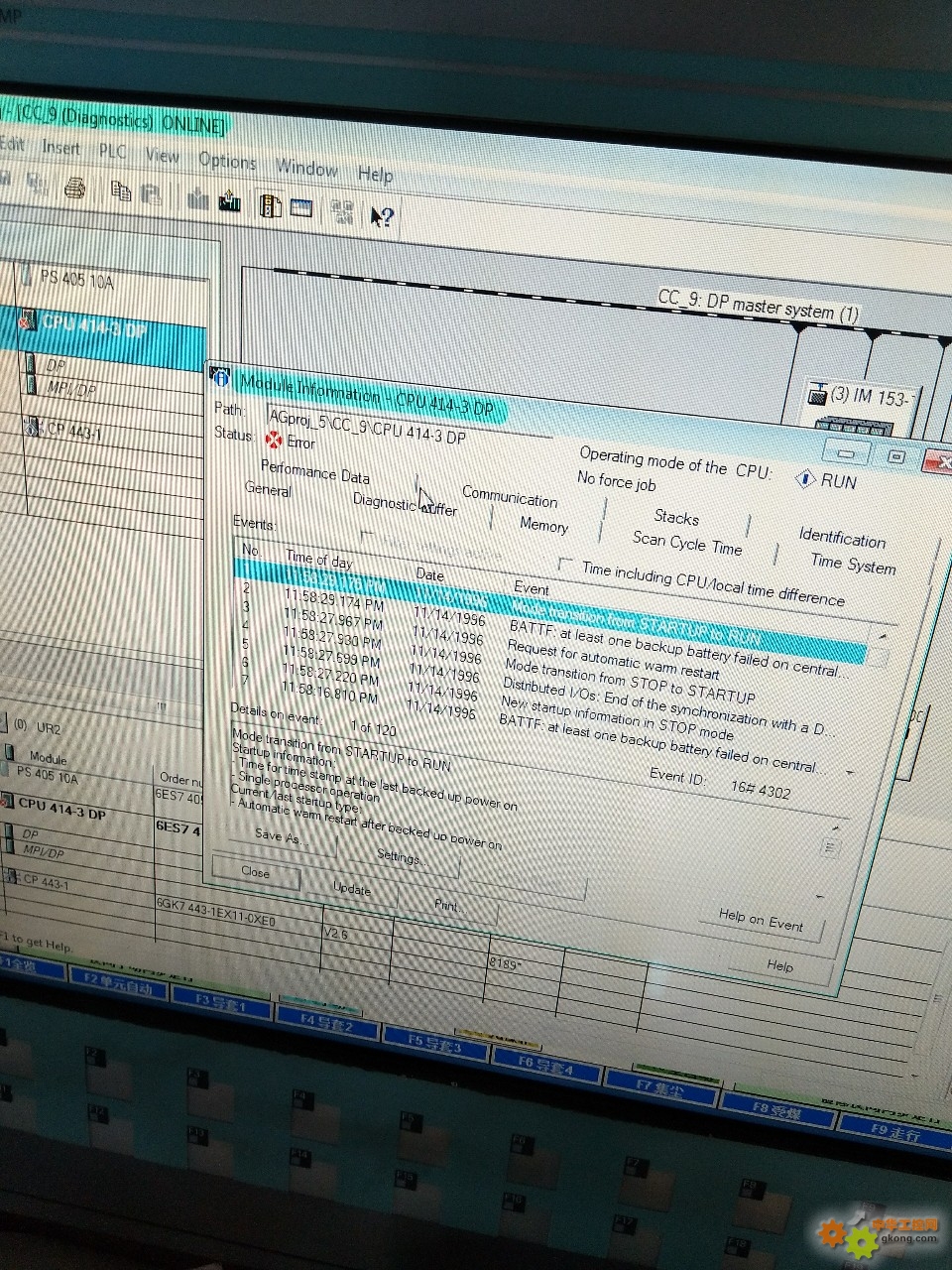Click the Update button
The width and height of the screenshot is (952, 1270).
click(x=351, y=888)
